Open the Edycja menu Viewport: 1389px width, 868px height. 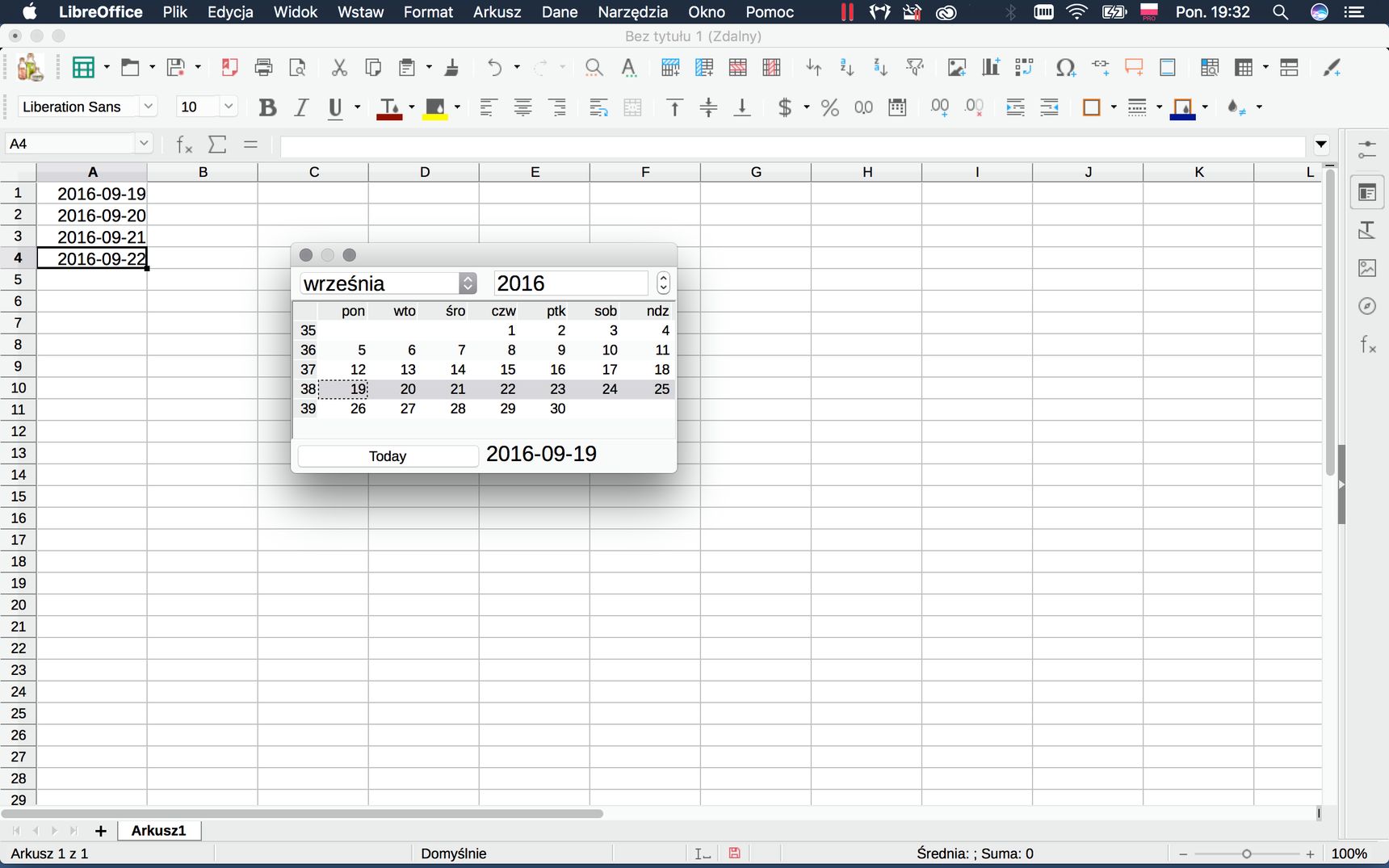coord(230,12)
